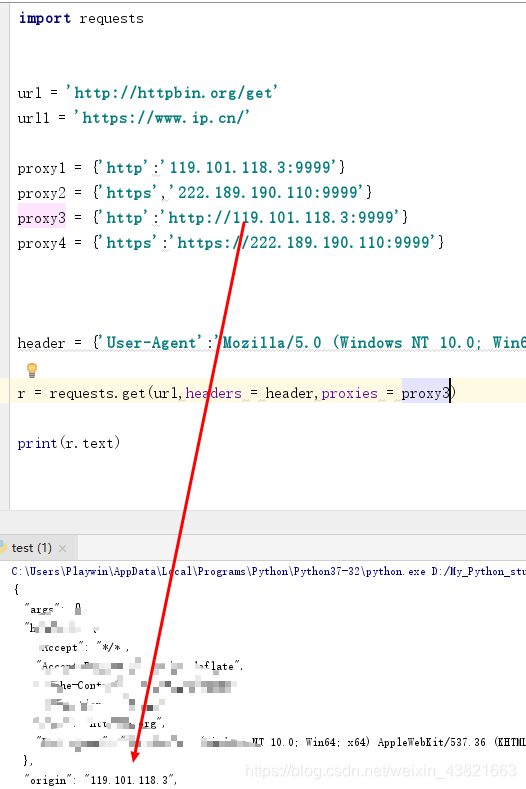Screen dimensions: 526x789
Task: Click the "origin" key in console output
Action: point(46,780)
